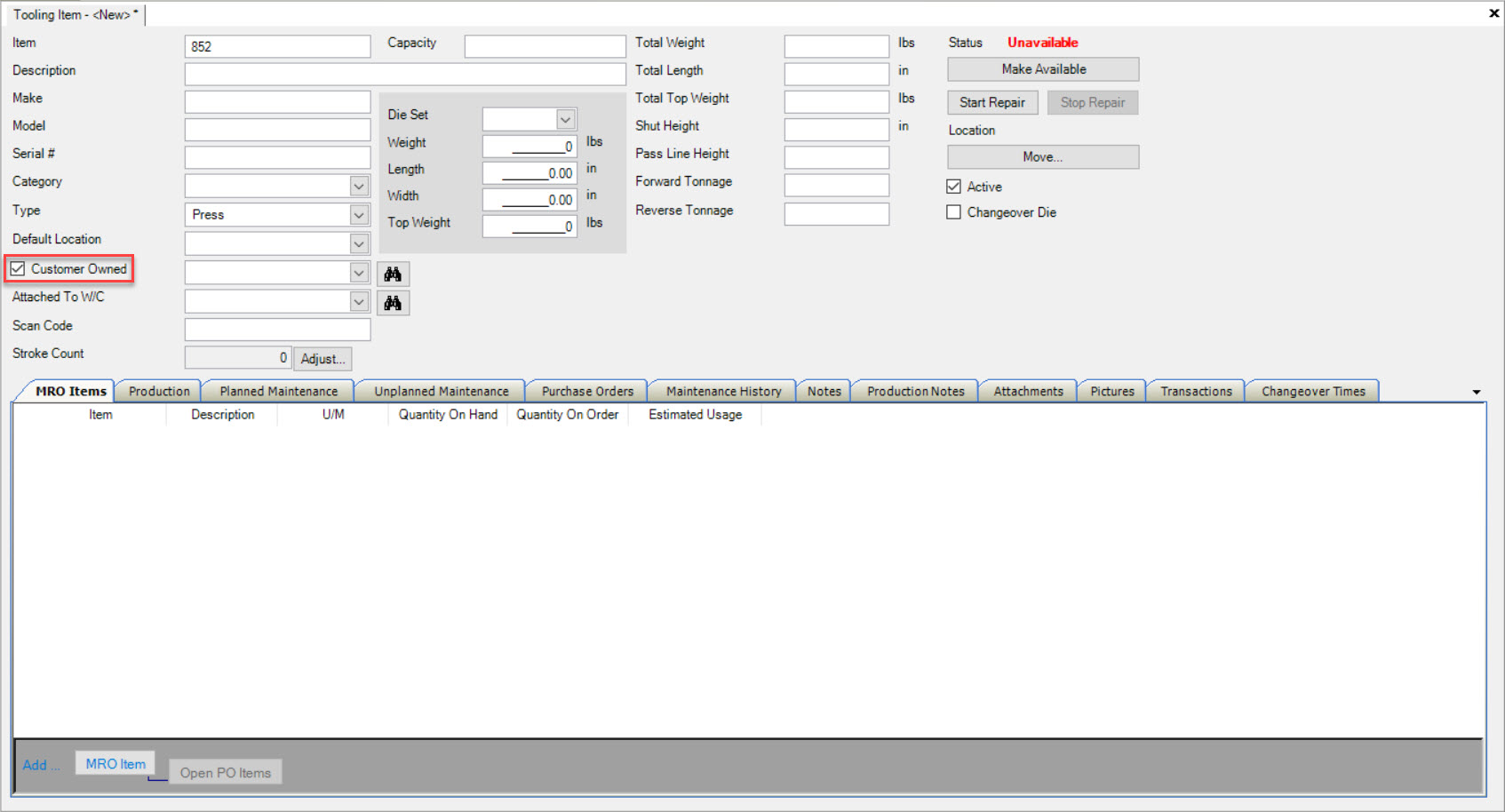The width and height of the screenshot is (1505, 812).
Task: Click the Open PO Items button
Action: (226, 772)
